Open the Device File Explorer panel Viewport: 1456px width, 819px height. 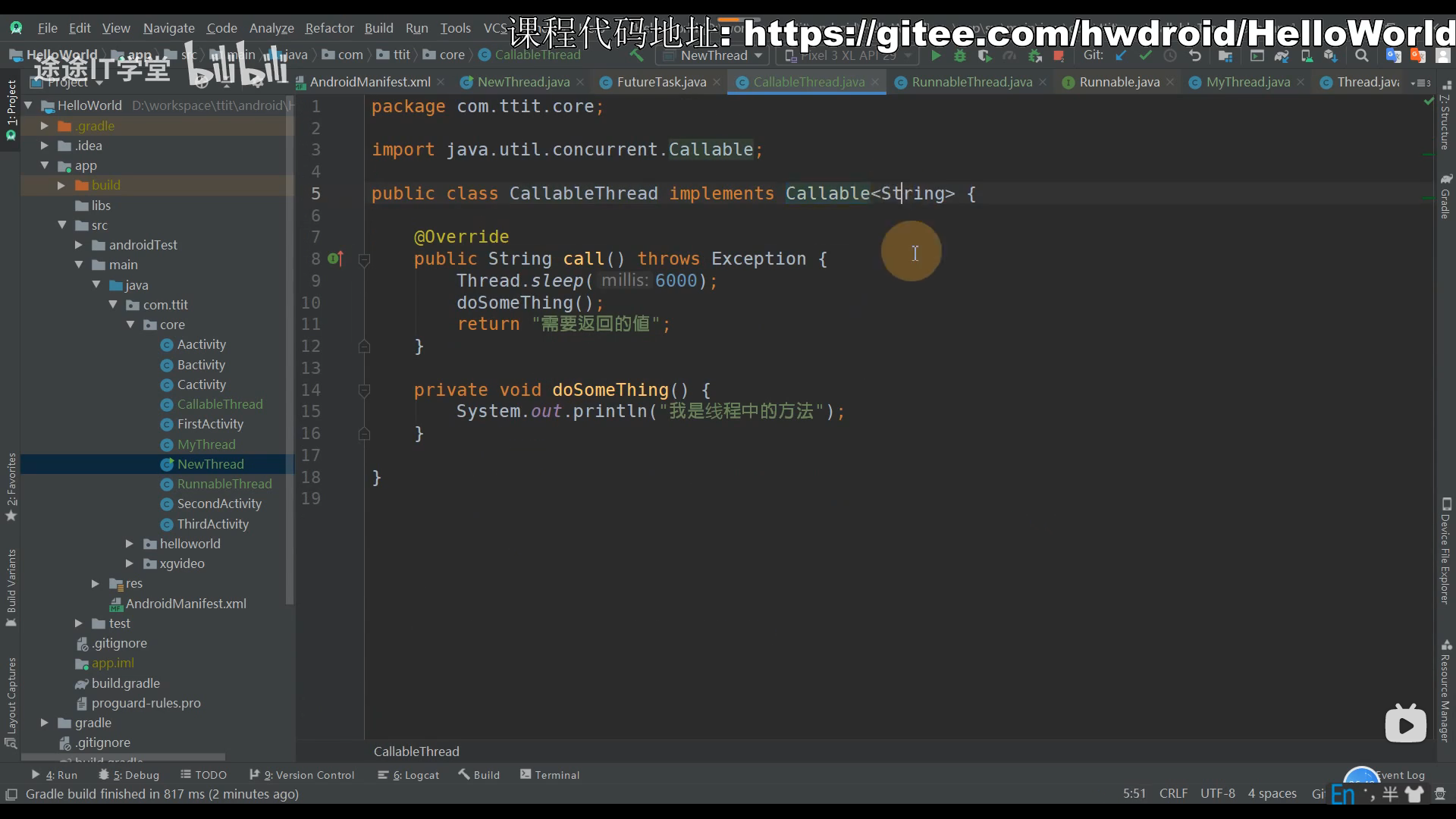pyautogui.click(x=1445, y=551)
